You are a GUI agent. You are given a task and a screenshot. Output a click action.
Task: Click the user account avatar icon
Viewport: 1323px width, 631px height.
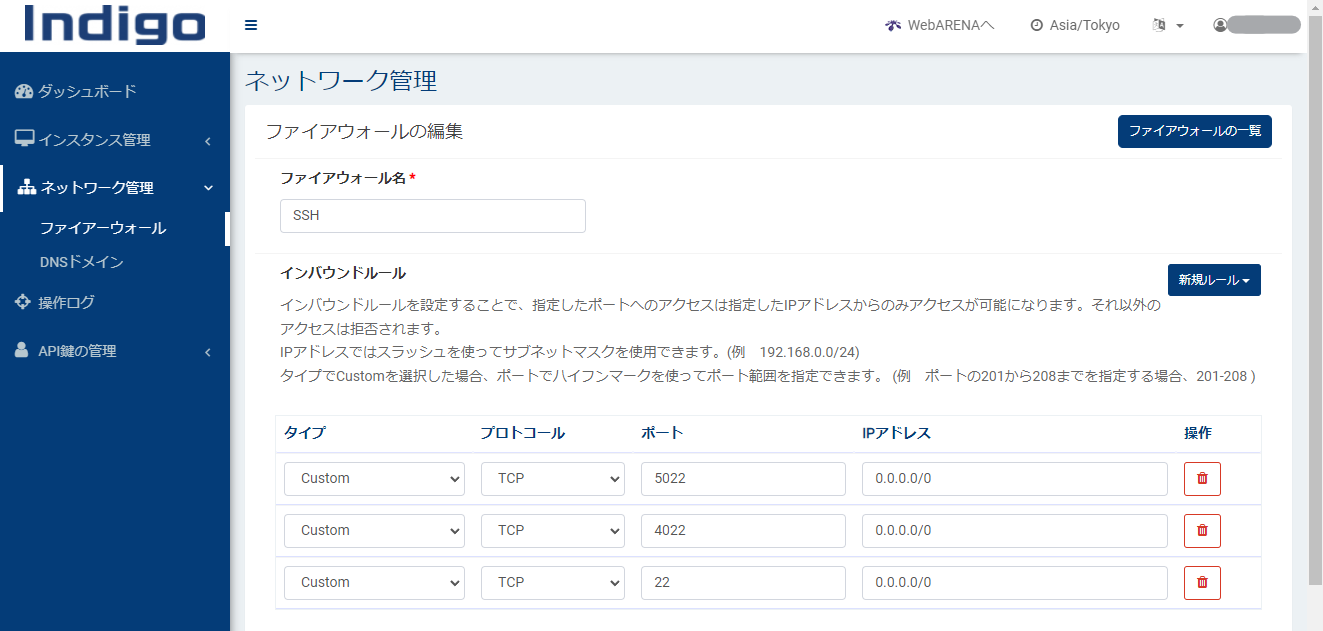1220,25
